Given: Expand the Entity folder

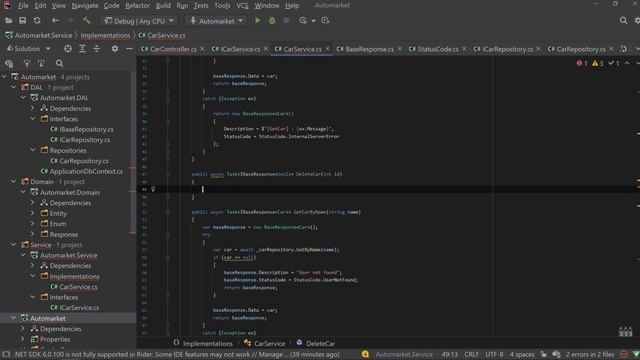Looking at the screenshot, I should (33, 213).
